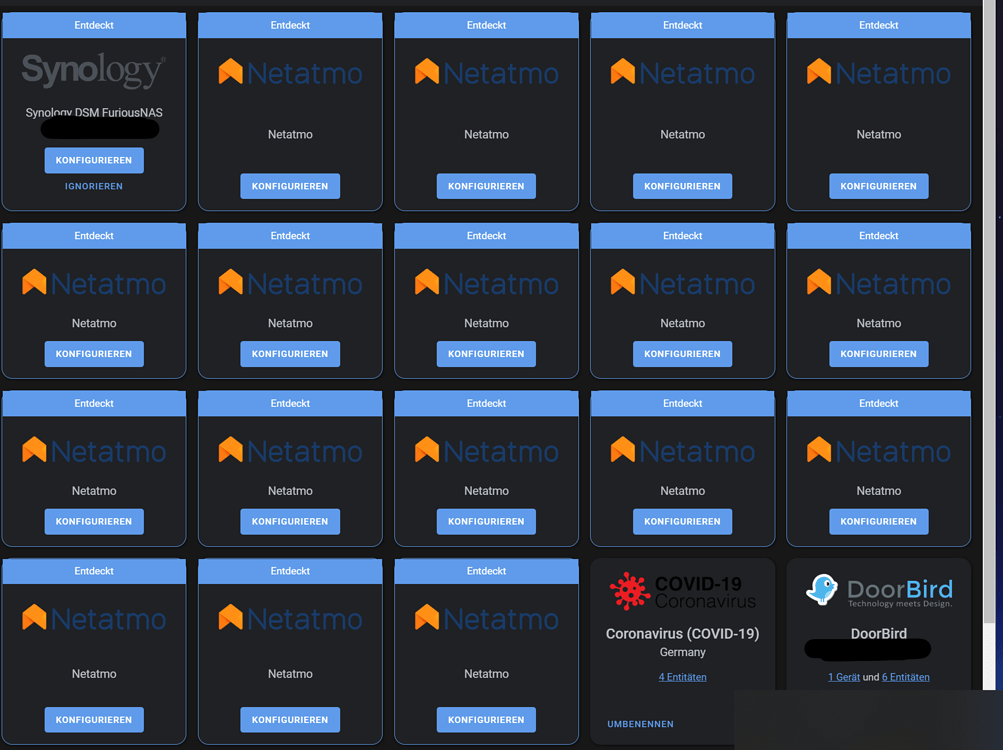Screen dimensions: 1003x750
Task: Click the Netatmo icon on second row middle card
Action: [x=427, y=282]
